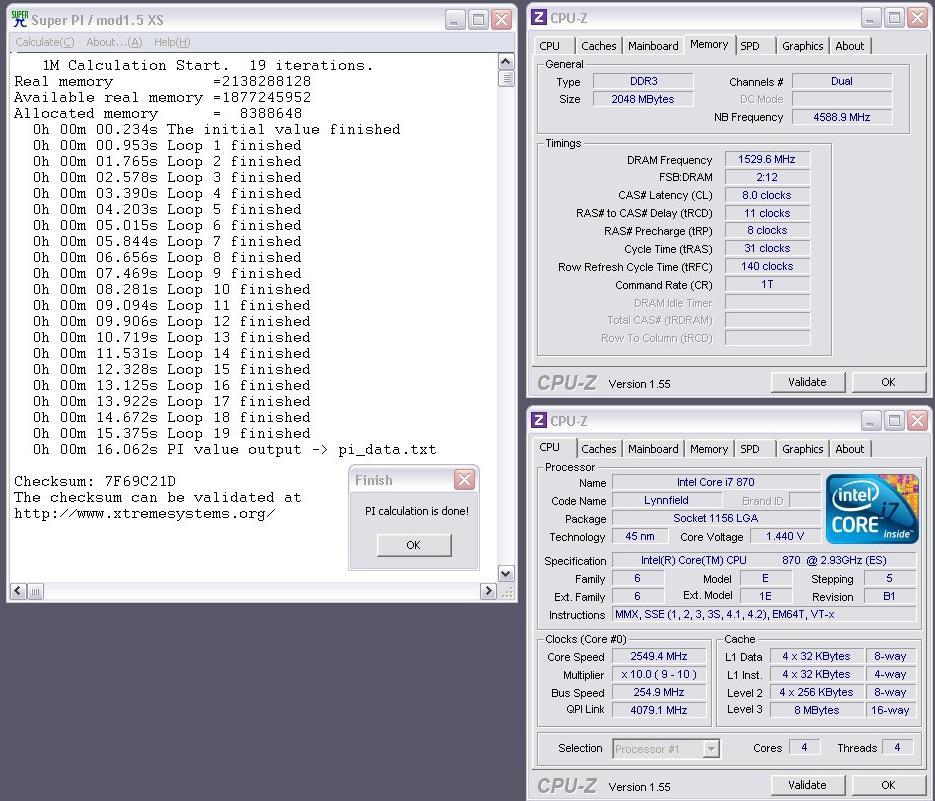Image resolution: width=935 pixels, height=801 pixels.
Task: Click Super PI vertical scrollbar up arrow
Action: [506, 62]
